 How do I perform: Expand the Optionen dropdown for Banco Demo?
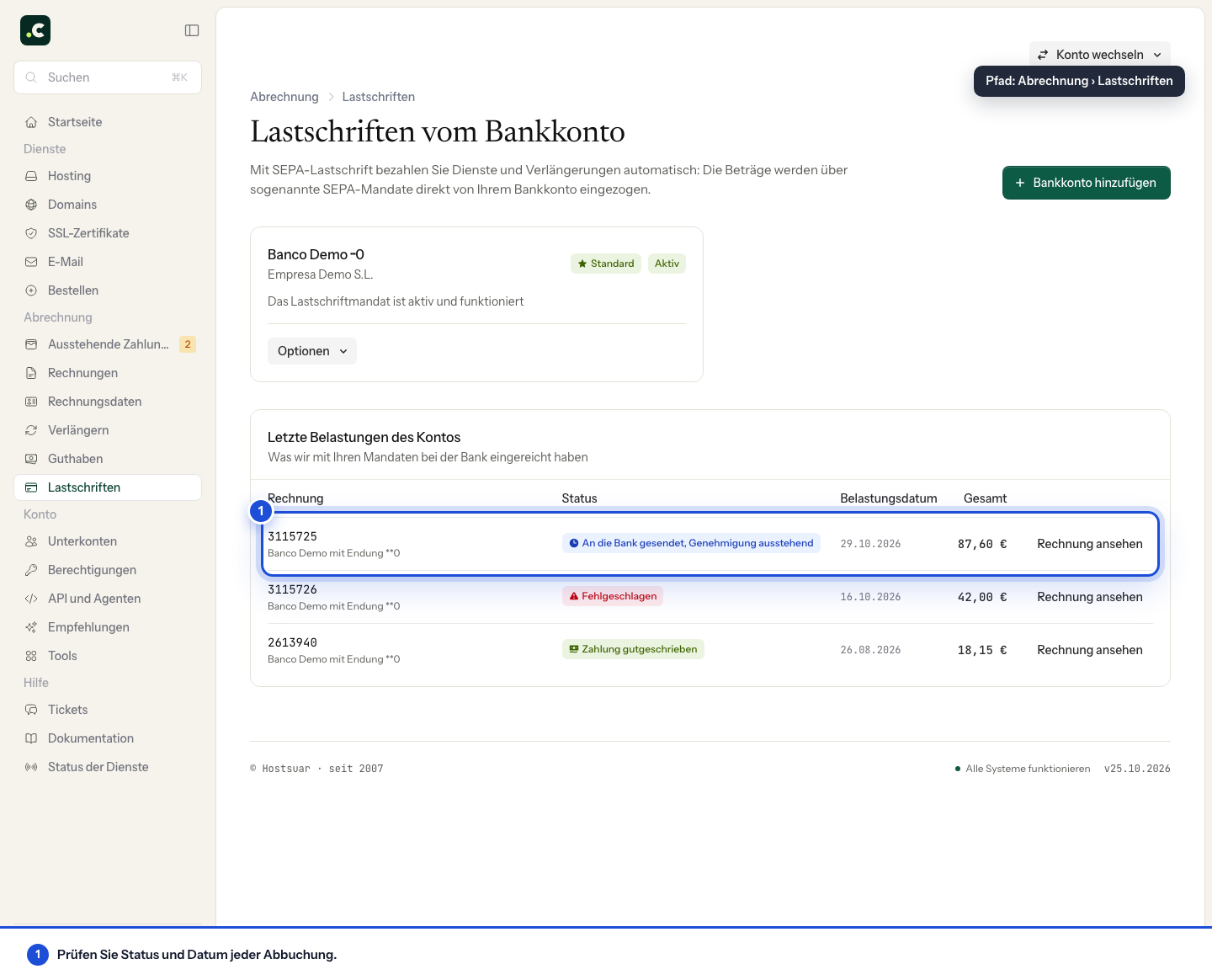(x=312, y=351)
